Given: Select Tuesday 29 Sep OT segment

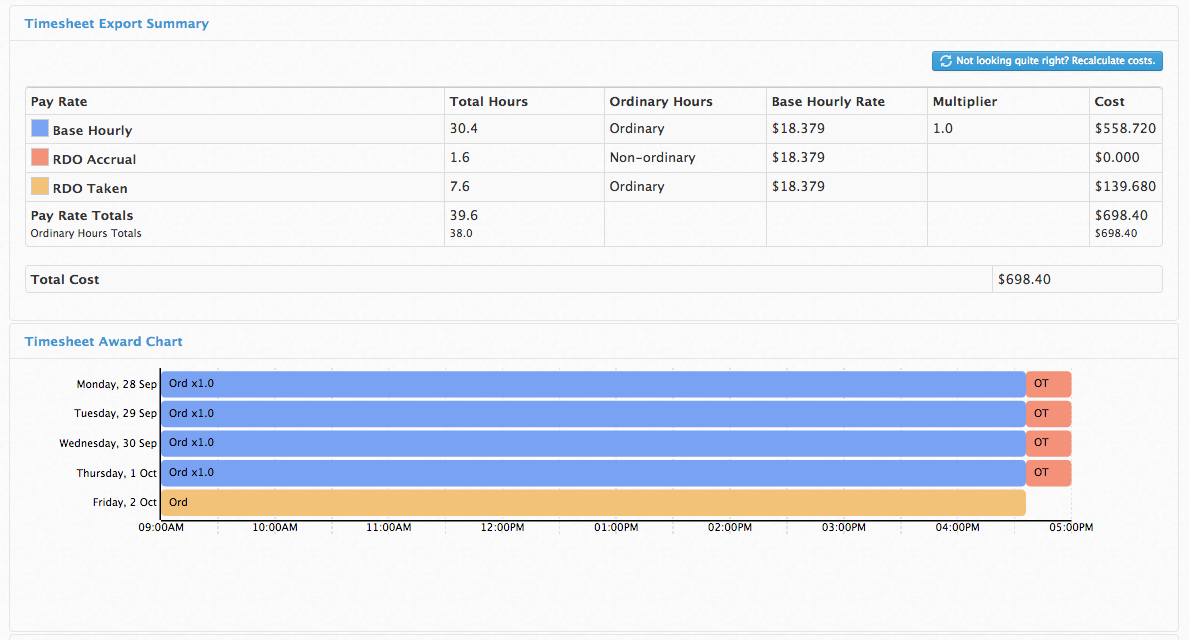Looking at the screenshot, I should (x=1049, y=413).
